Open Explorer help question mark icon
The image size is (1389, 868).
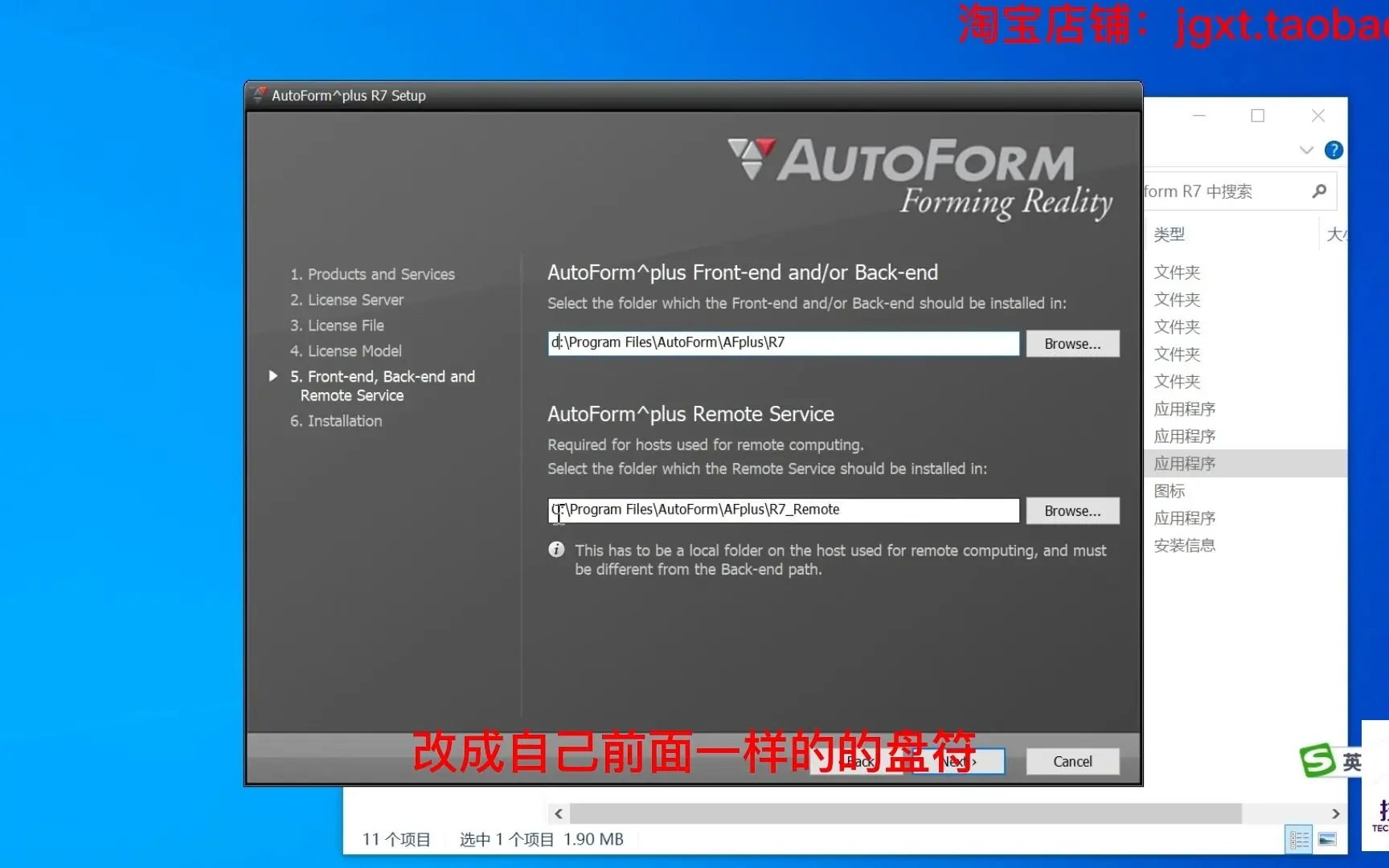point(1334,150)
